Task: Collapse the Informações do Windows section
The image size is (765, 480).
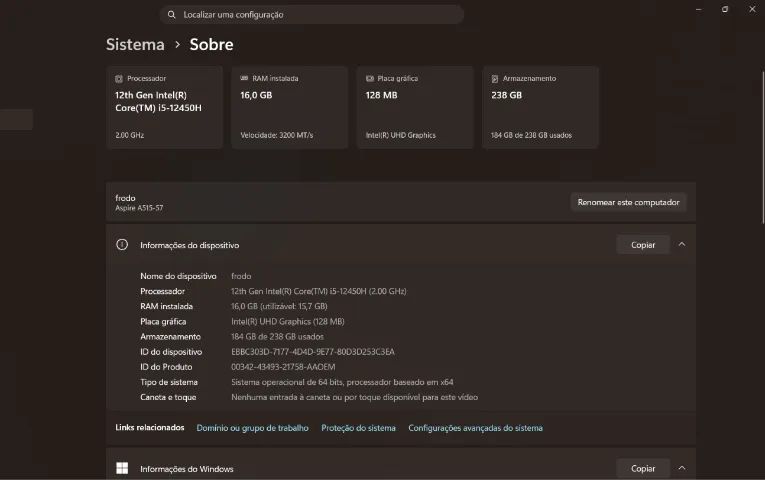Action: [682, 468]
